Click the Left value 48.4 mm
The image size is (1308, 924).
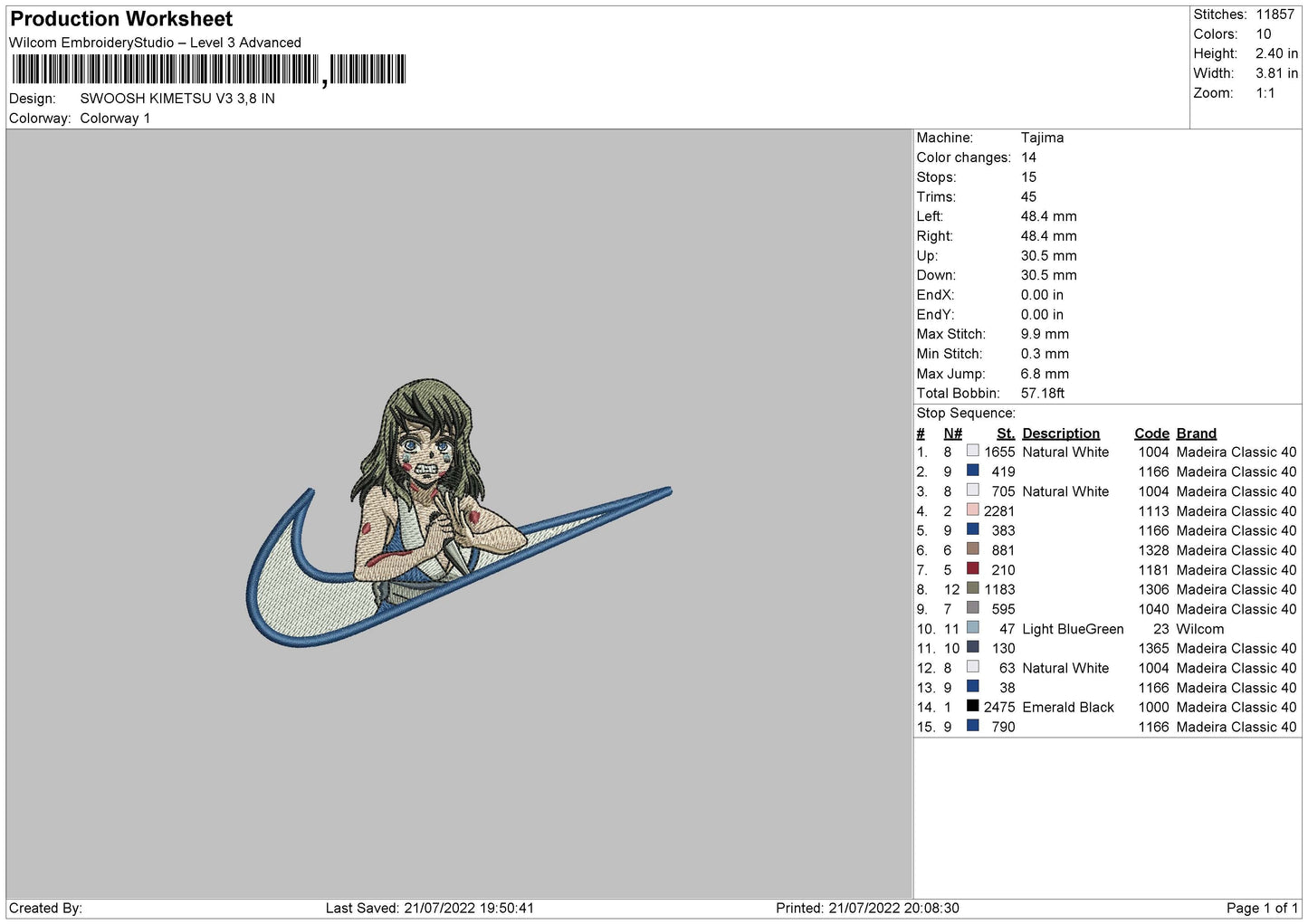coord(1049,216)
